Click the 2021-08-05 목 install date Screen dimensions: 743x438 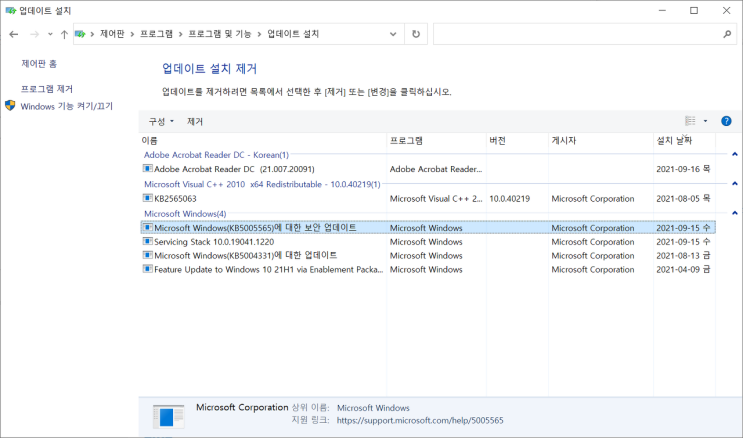[x=683, y=199]
